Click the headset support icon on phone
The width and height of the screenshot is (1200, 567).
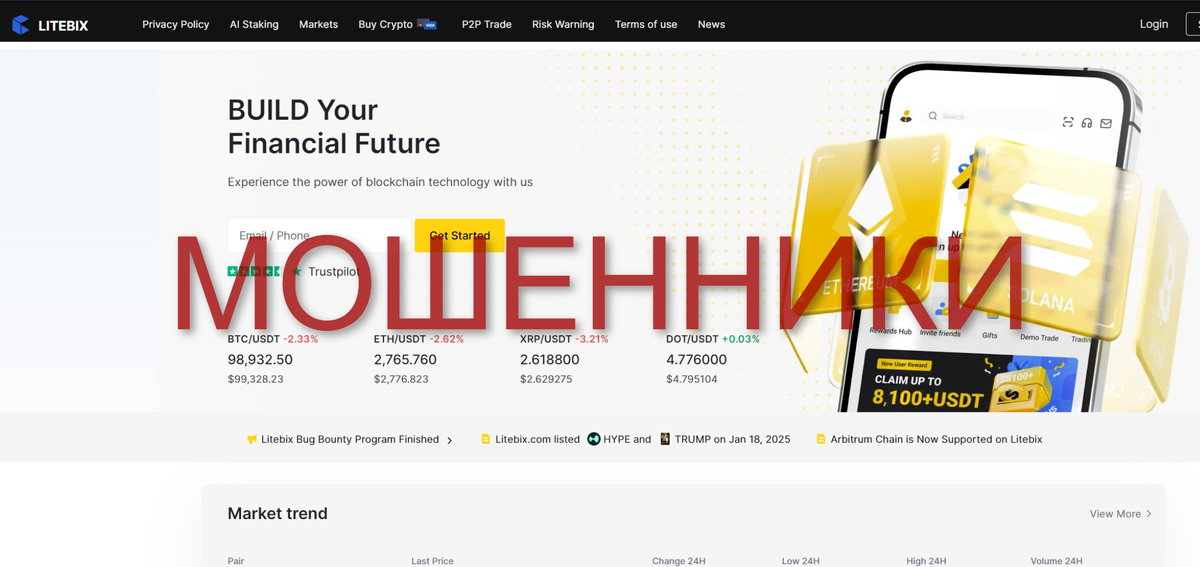click(x=1087, y=123)
